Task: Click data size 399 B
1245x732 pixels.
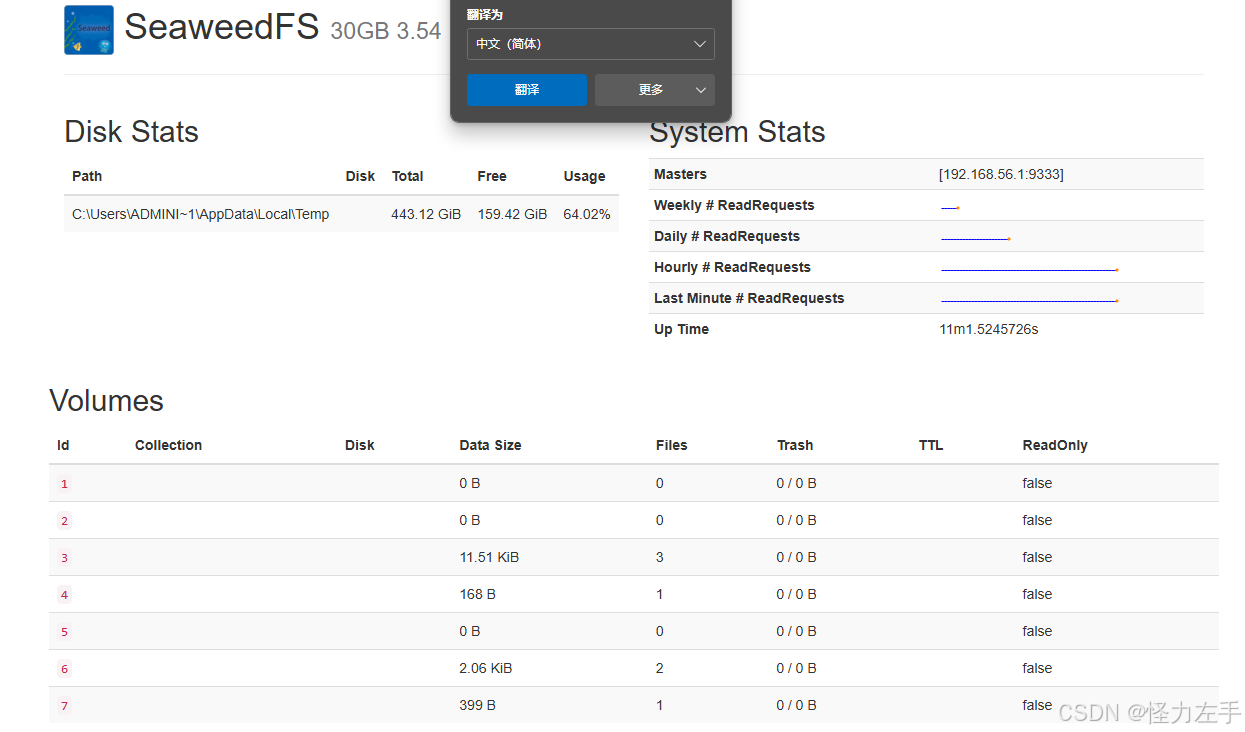Action: [478, 705]
